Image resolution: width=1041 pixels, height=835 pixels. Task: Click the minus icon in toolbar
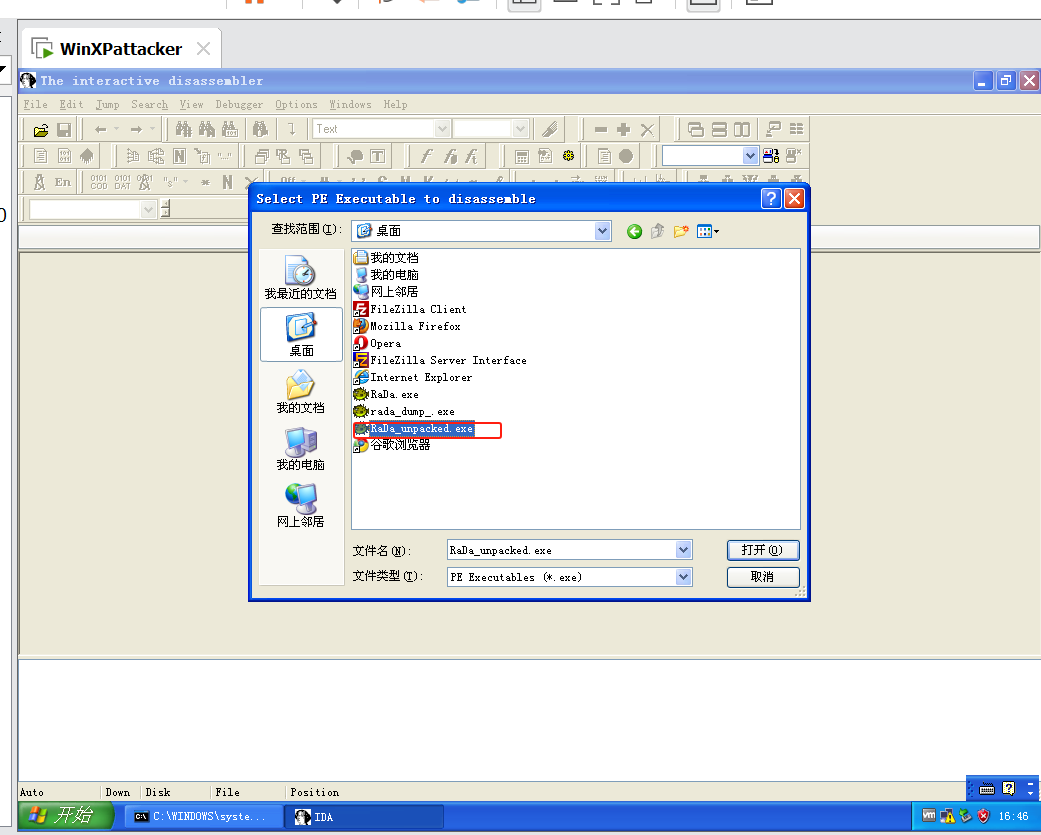point(601,129)
